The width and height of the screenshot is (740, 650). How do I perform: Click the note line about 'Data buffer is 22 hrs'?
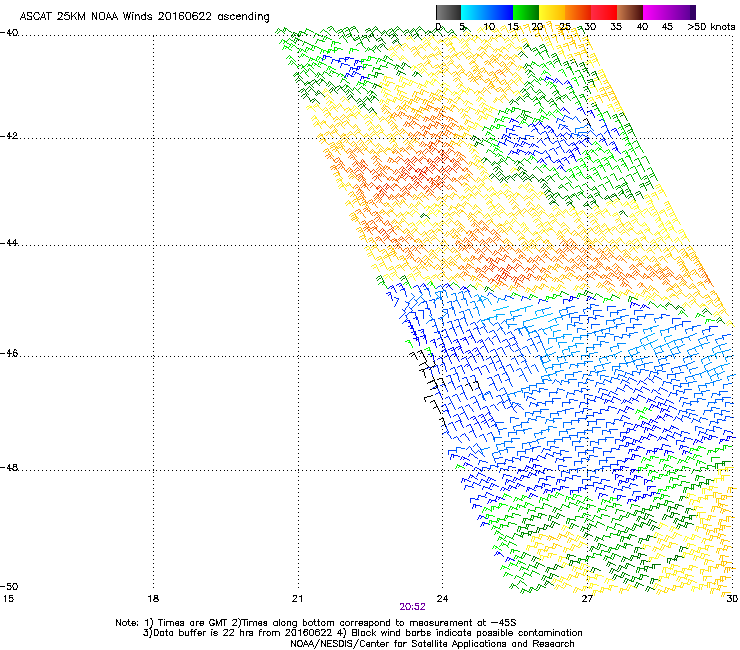click(362, 633)
